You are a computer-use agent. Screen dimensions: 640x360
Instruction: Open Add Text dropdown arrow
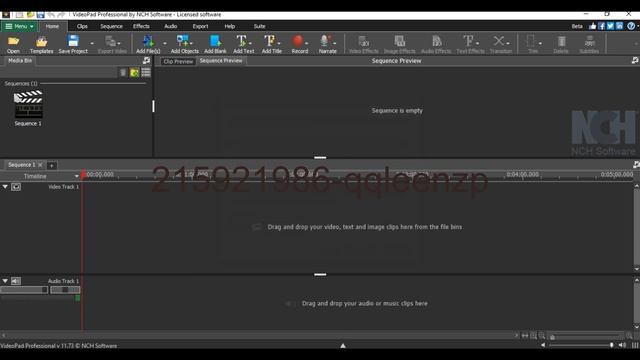(x=250, y=43)
